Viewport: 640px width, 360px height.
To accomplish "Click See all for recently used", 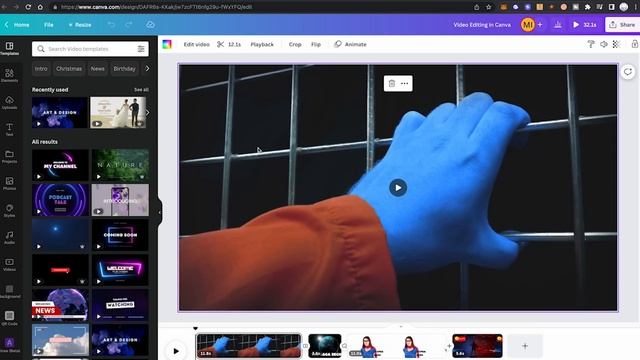I will click(x=141, y=90).
